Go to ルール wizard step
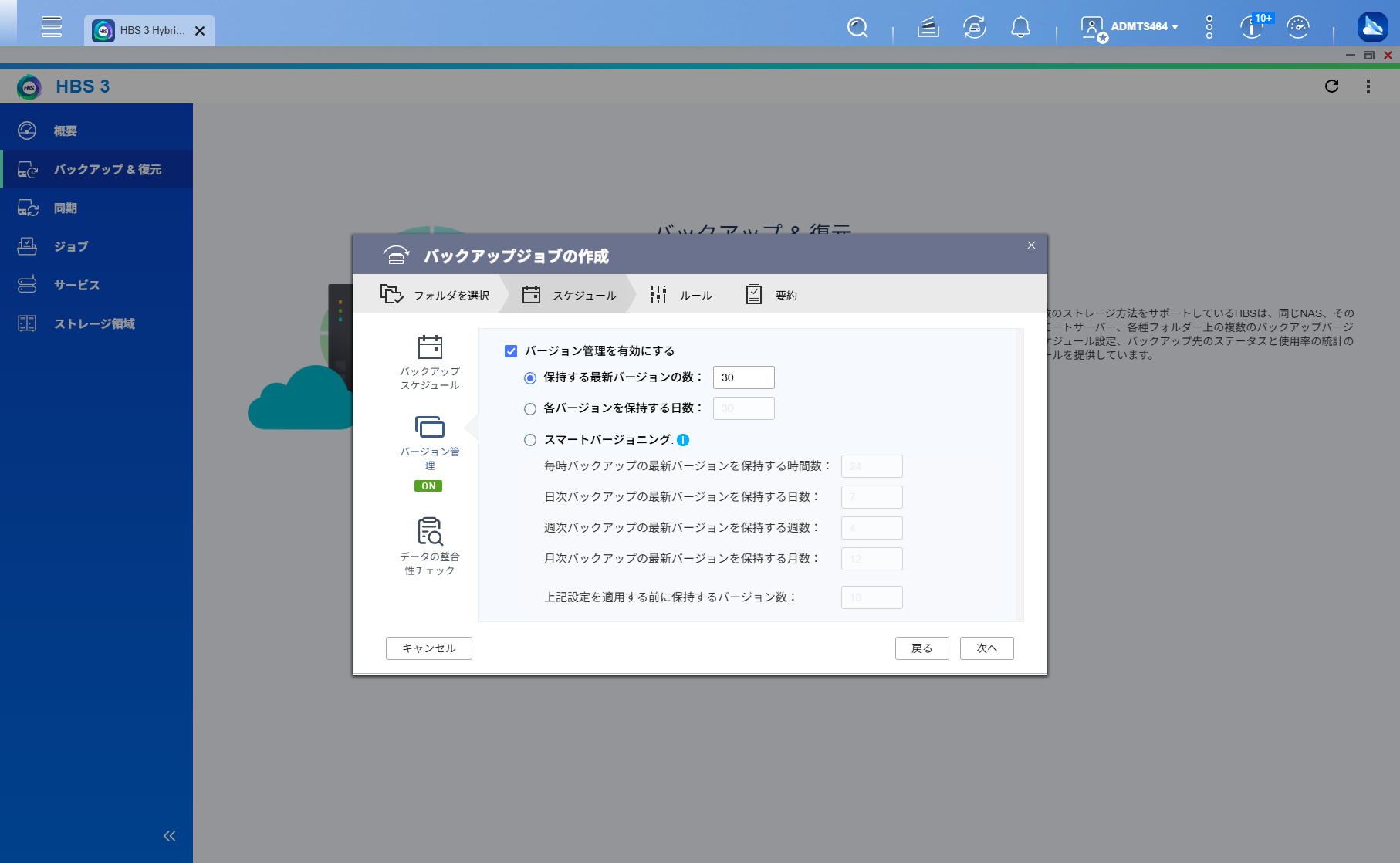Viewport: 1400px width, 863px height. pyautogui.click(x=680, y=295)
